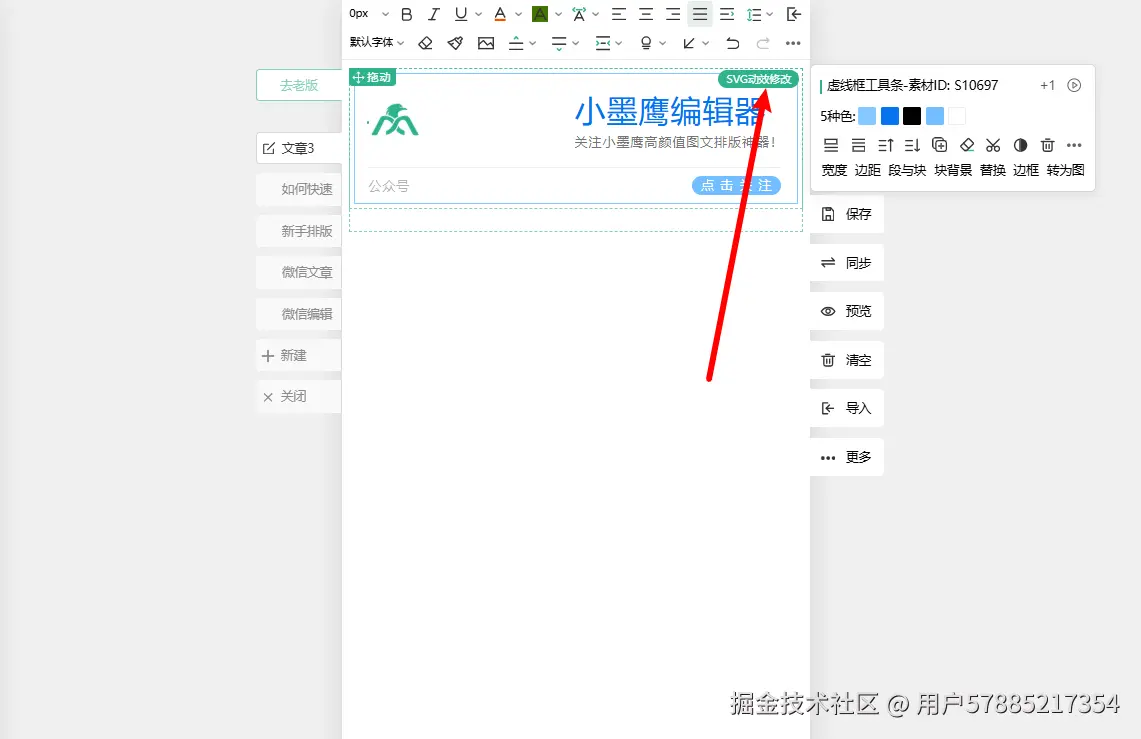Toggle italic formatting in the editor toolbar
Screen dimensions: 1141x739
tap(434, 14)
